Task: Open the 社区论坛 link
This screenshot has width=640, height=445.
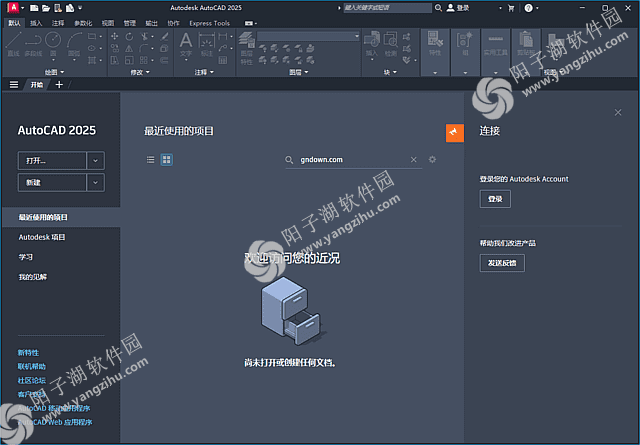Action: (32, 380)
